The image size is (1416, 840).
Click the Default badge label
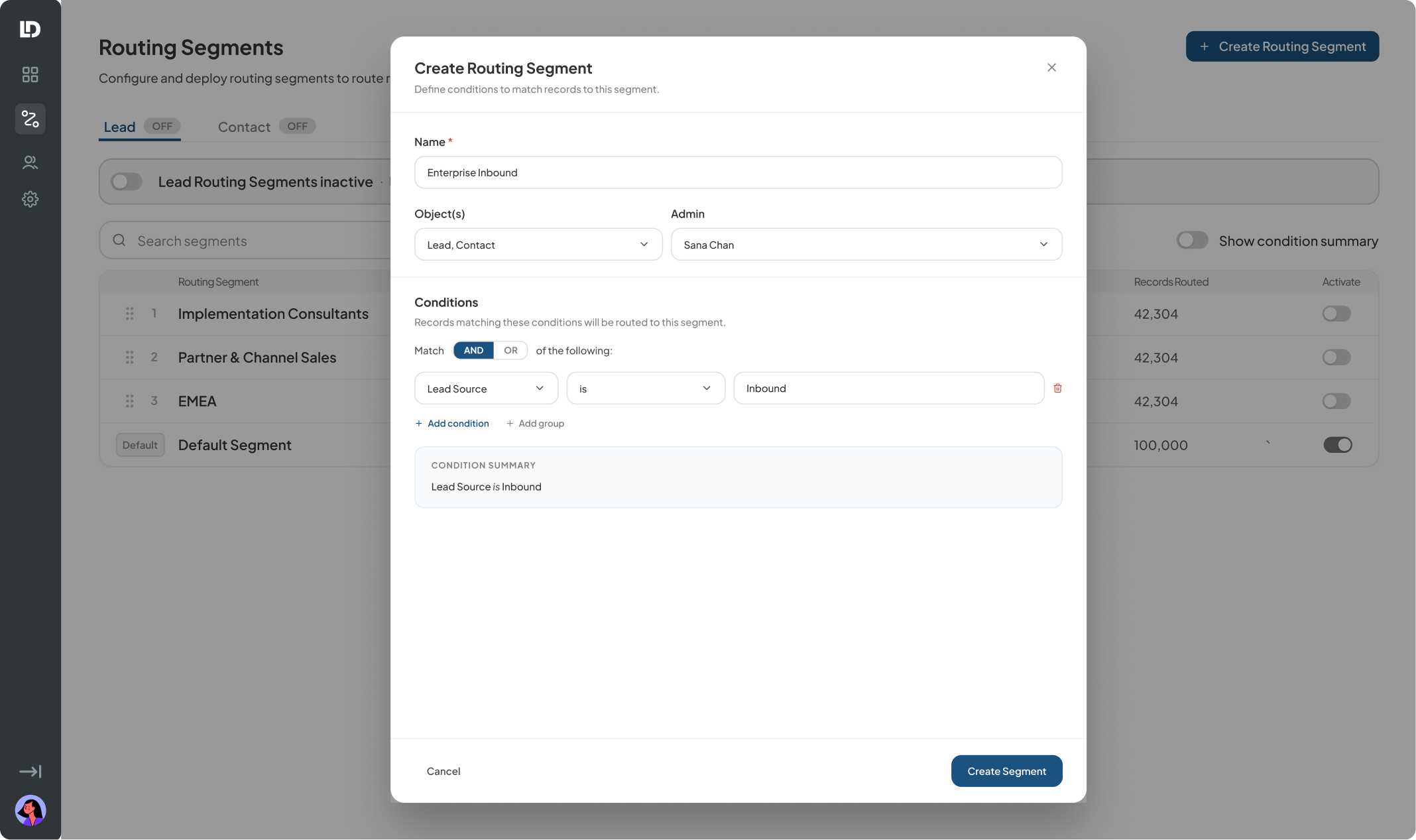(x=140, y=445)
